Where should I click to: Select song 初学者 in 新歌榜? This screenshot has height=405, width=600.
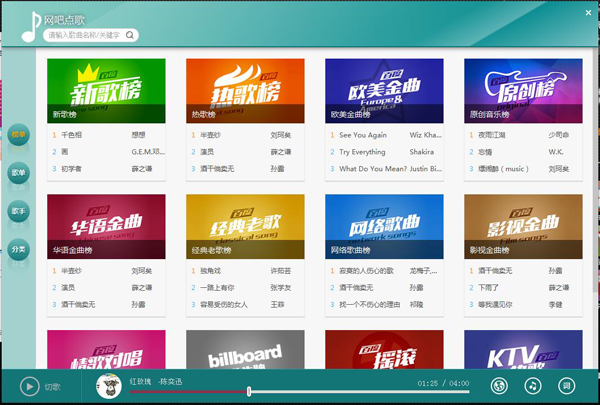tap(72, 169)
